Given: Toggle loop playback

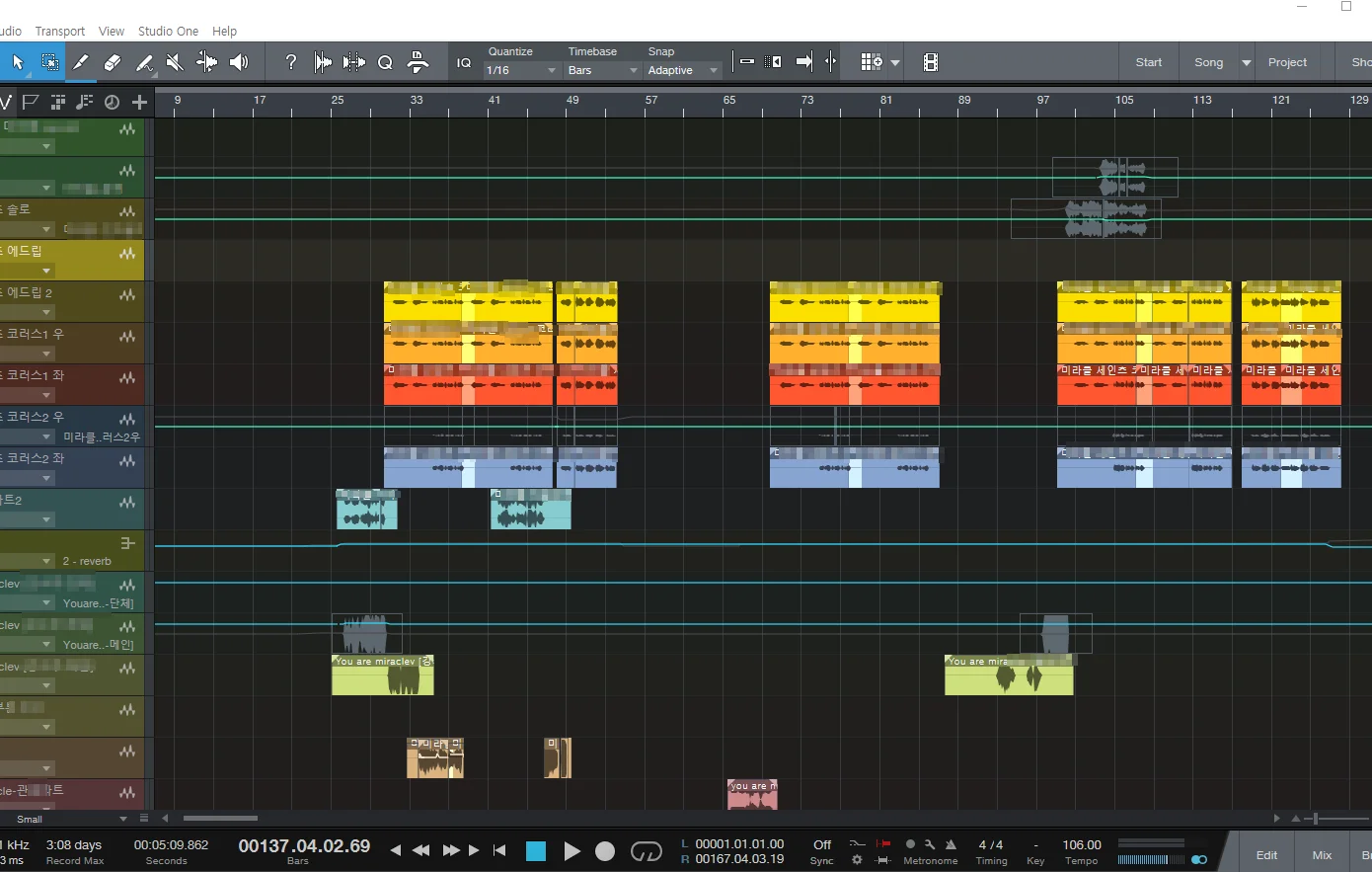Looking at the screenshot, I should (647, 851).
